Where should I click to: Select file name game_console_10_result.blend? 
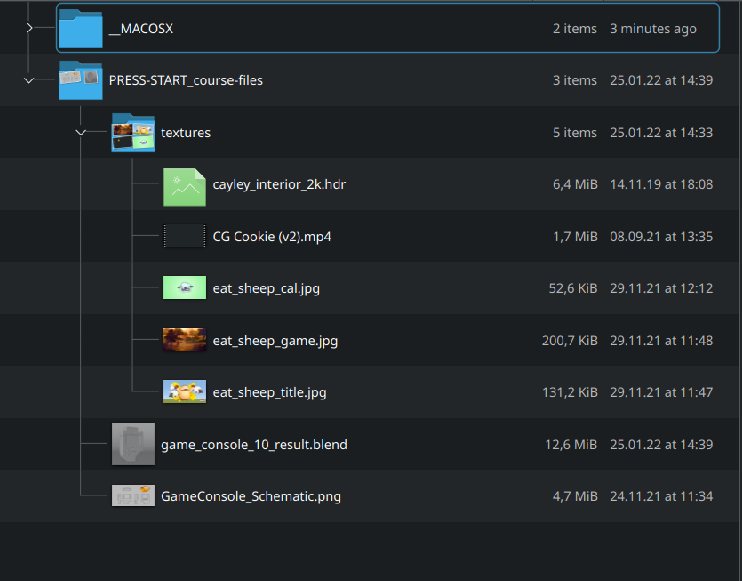point(254,445)
